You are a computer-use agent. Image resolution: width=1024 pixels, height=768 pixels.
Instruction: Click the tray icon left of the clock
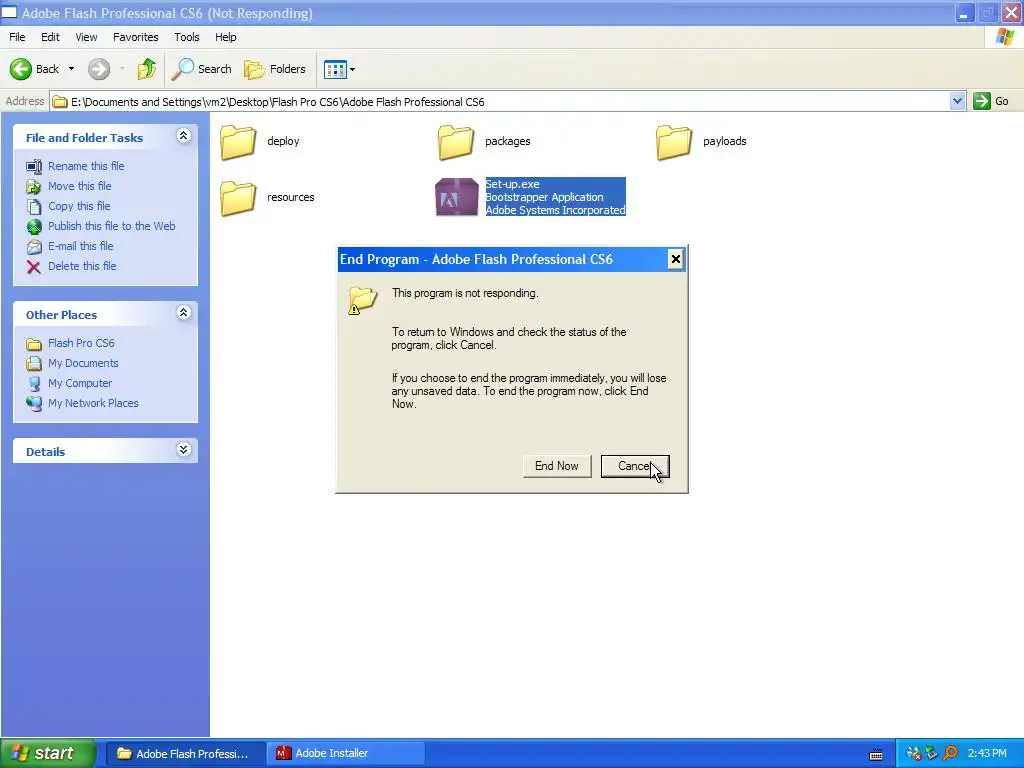[x=950, y=754]
